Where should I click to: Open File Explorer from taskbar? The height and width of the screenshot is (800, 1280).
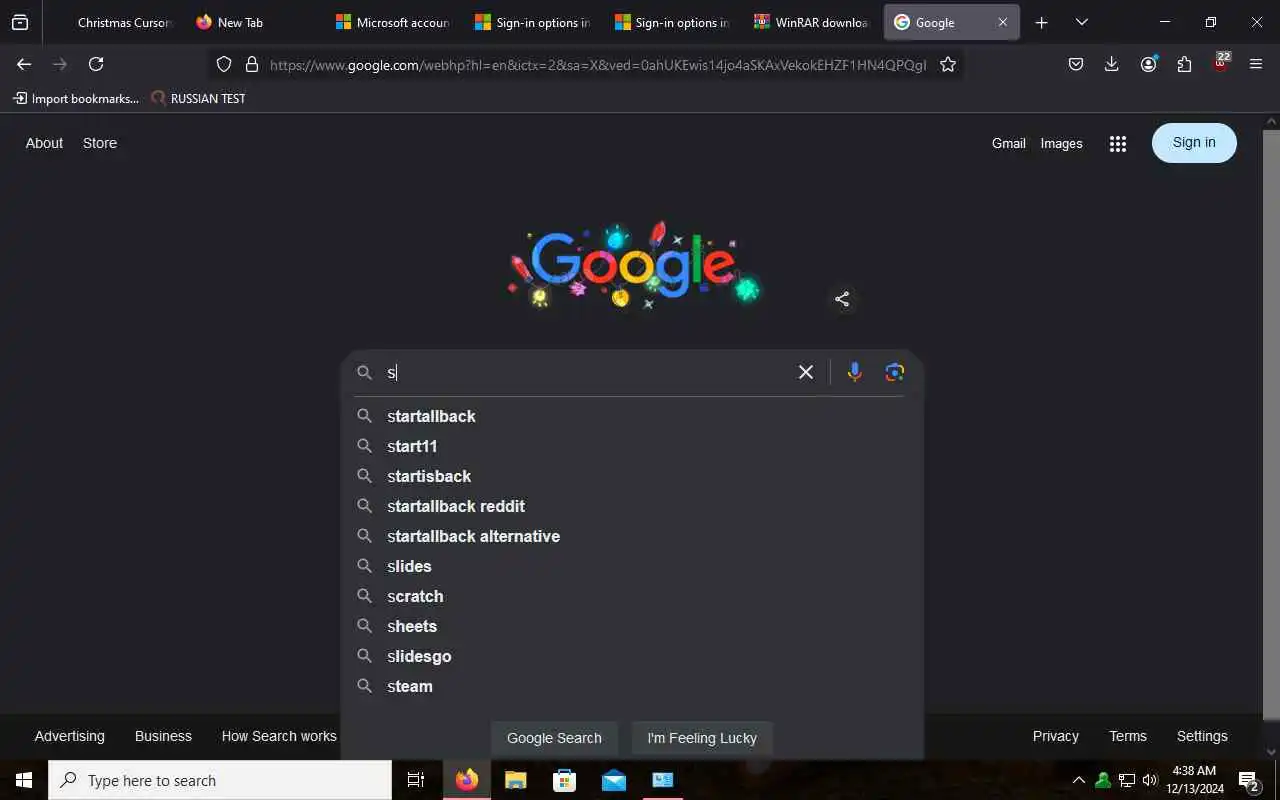[x=515, y=780]
